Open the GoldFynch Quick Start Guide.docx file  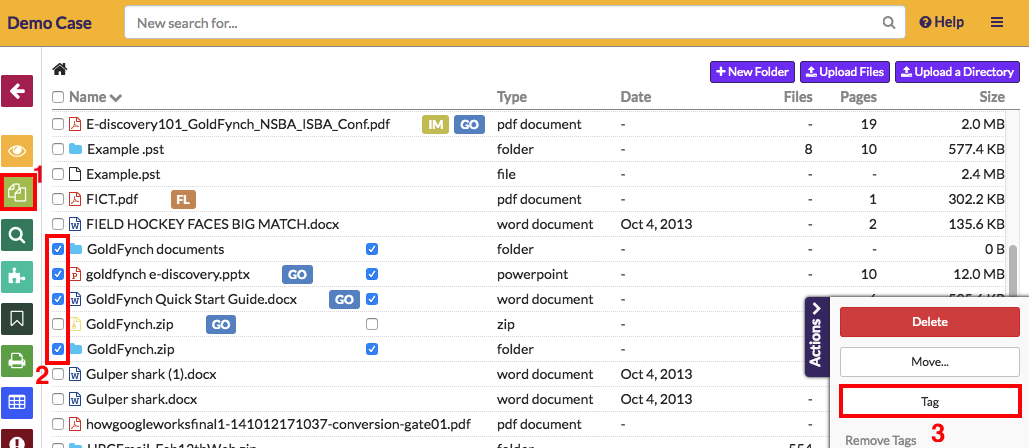click(x=192, y=299)
